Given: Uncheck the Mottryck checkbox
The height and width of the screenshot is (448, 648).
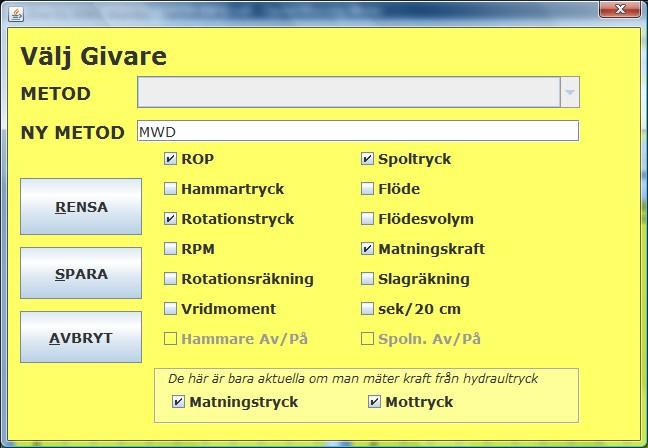Looking at the screenshot, I should pos(374,402).
